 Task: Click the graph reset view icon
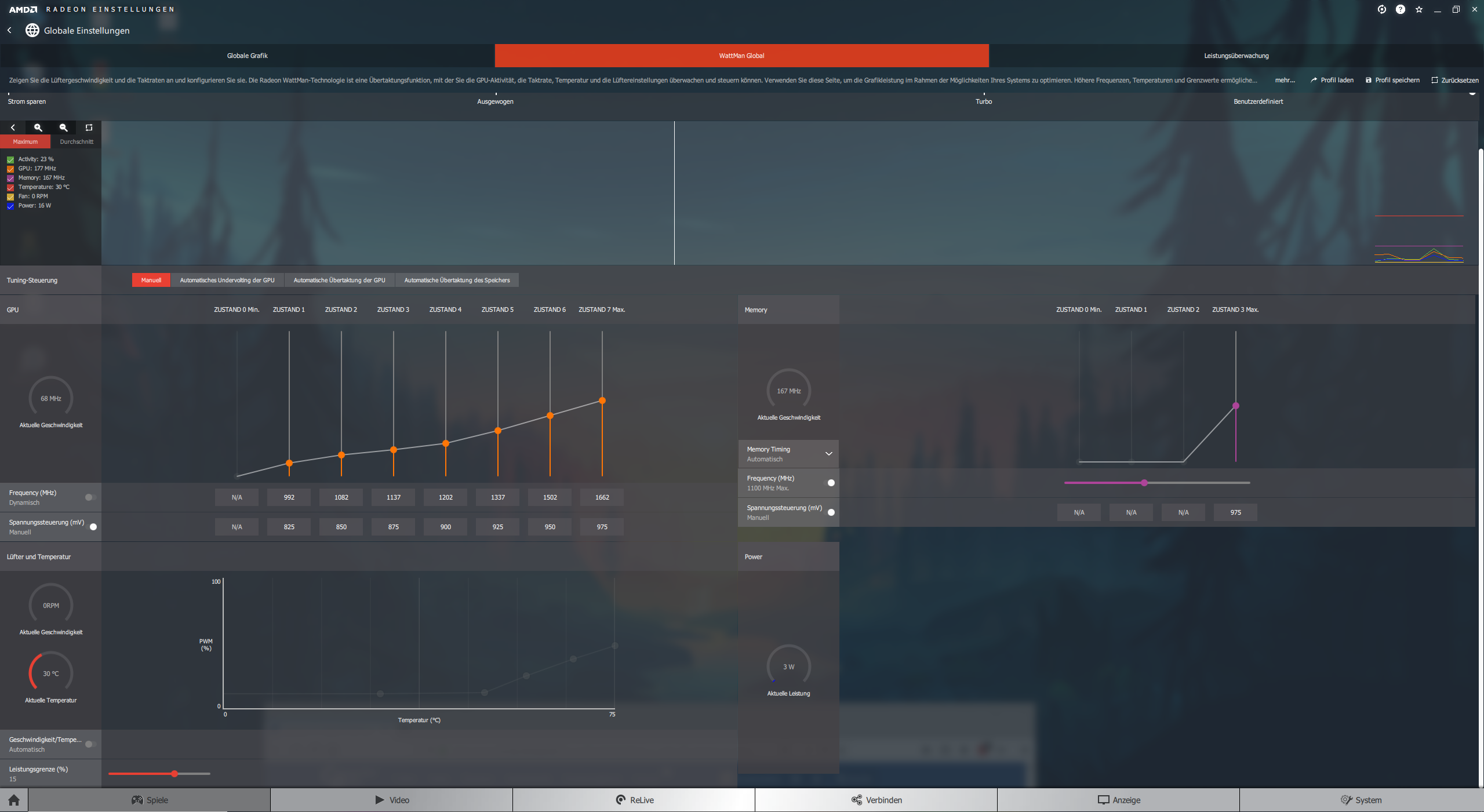click(89, 128)
